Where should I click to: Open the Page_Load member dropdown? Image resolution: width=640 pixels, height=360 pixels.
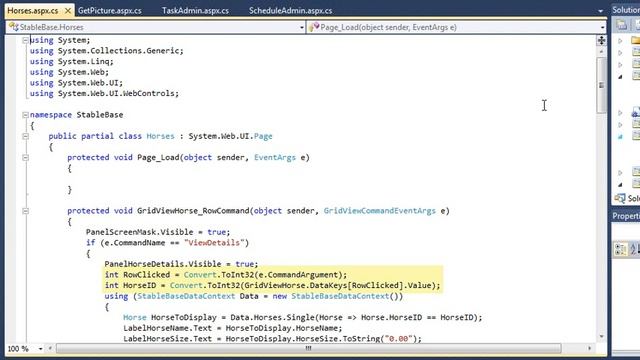click(x=602, y=28)
